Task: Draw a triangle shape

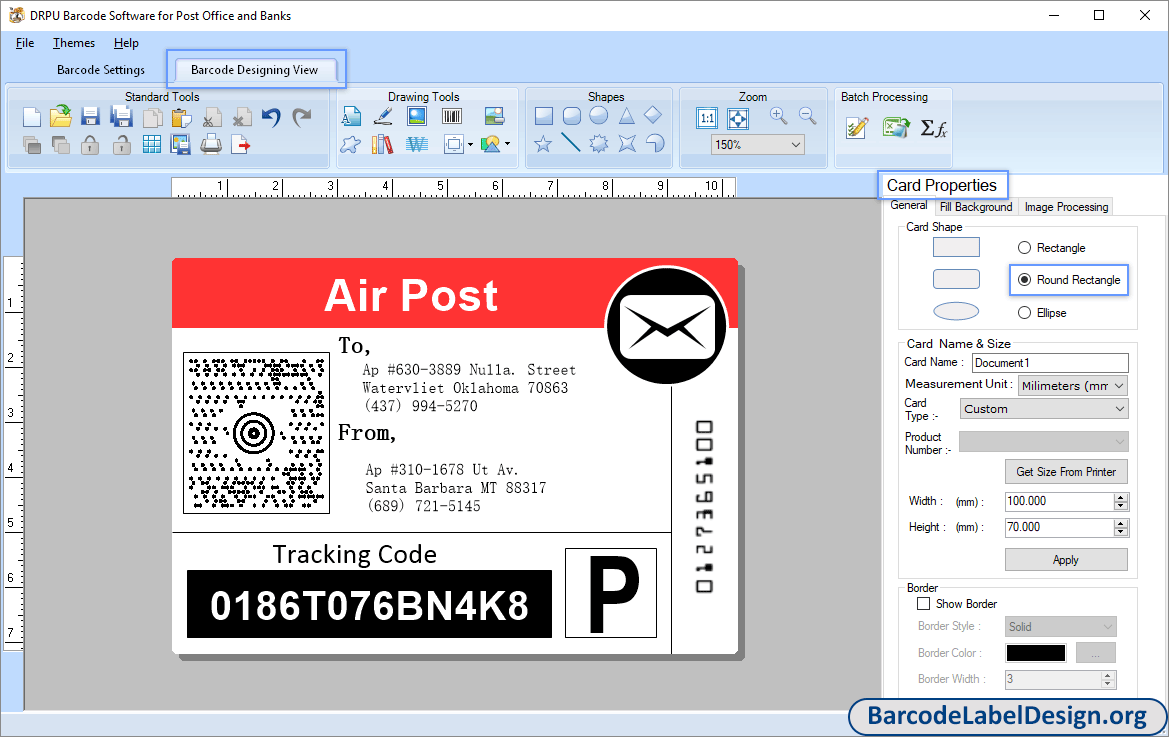Action: [x=626, y=116]
